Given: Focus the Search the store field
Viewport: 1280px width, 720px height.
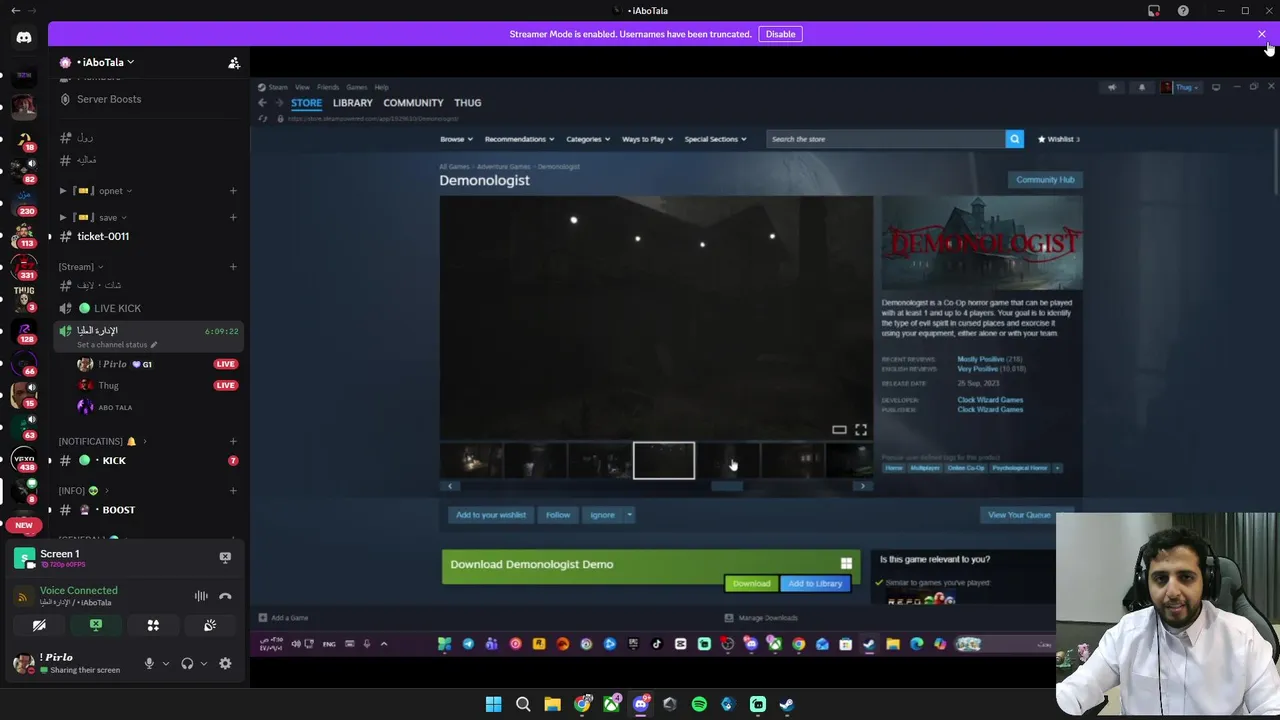Looking at the screenshot, I should (x=885, y=139).
